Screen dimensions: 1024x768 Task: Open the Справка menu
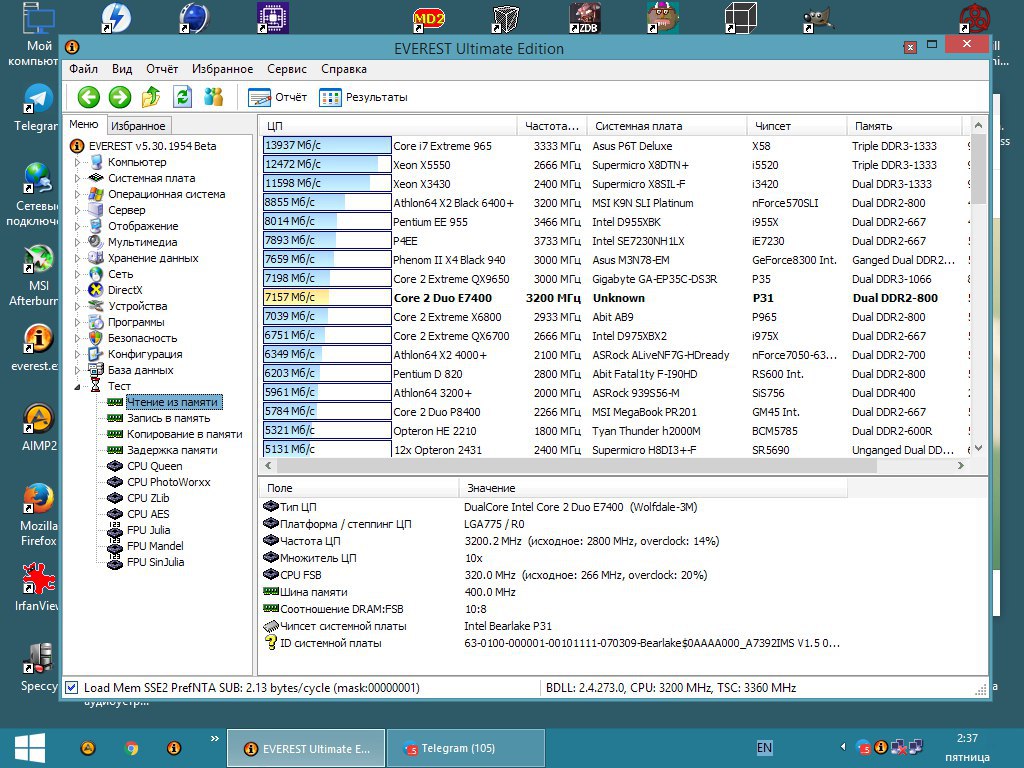pyautogui.click(x=344, y=69)
